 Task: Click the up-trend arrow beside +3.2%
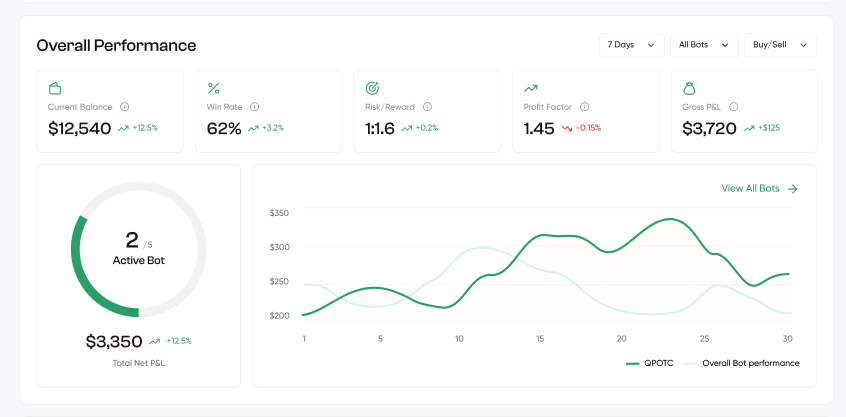click(x=254, y=128)
